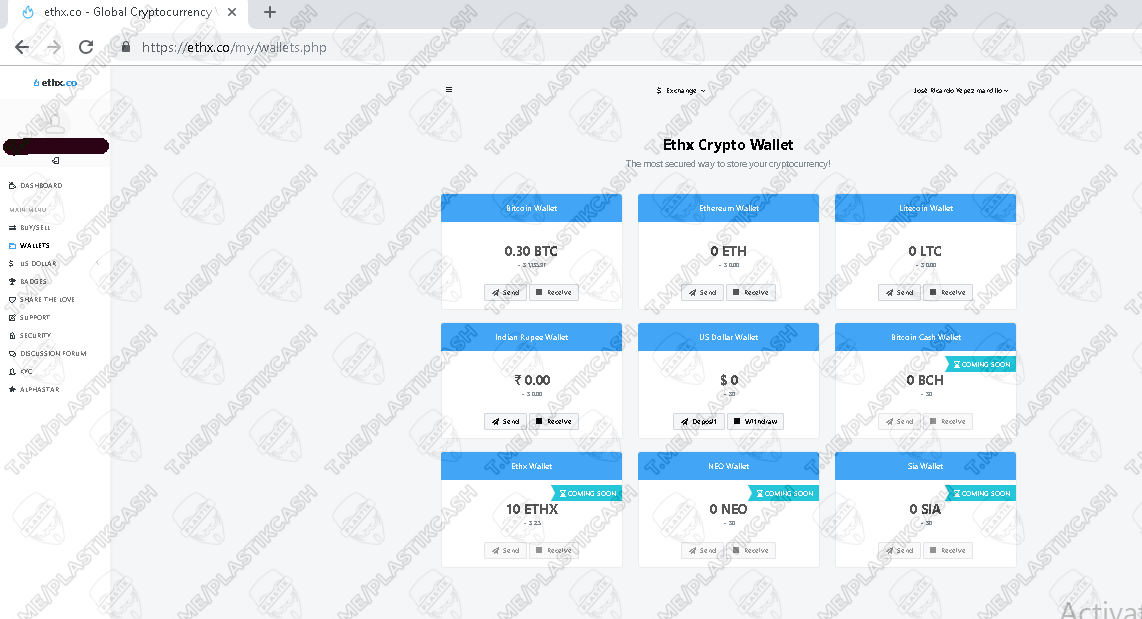The width and height of the screenshot is (1142, 619).
Task: Send from Litecoin Wallet
Action: 899,292
